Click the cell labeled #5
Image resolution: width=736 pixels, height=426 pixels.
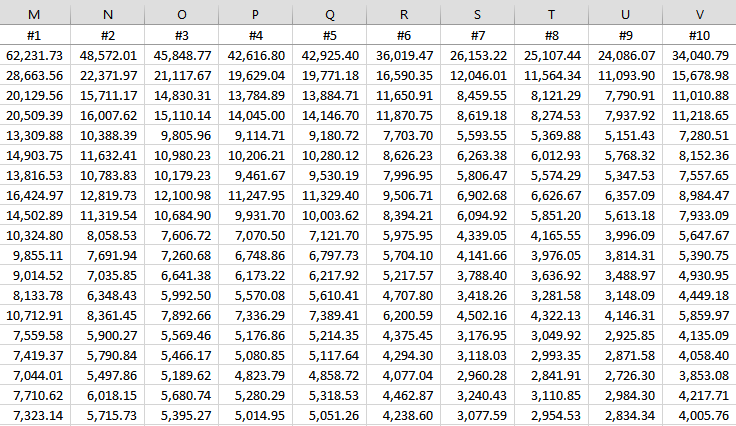pyautogui.click(x=330, y=35)
